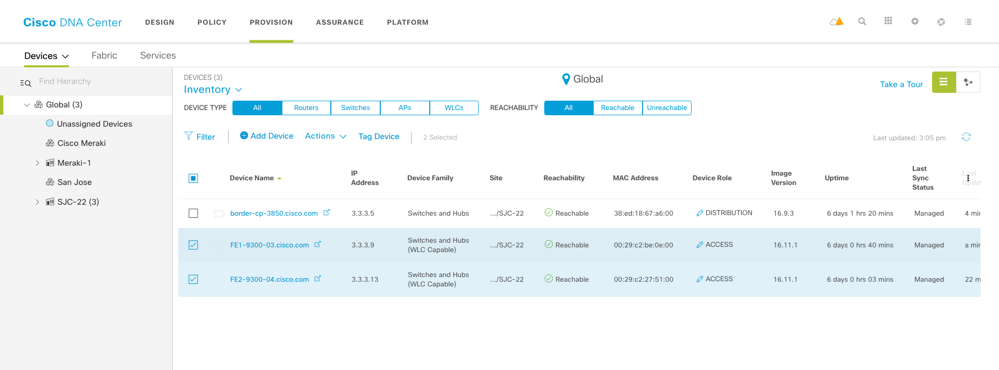
Task: Open border-cp-3850 external link icon
Action: pyautogui.click(x=327, y=213)
